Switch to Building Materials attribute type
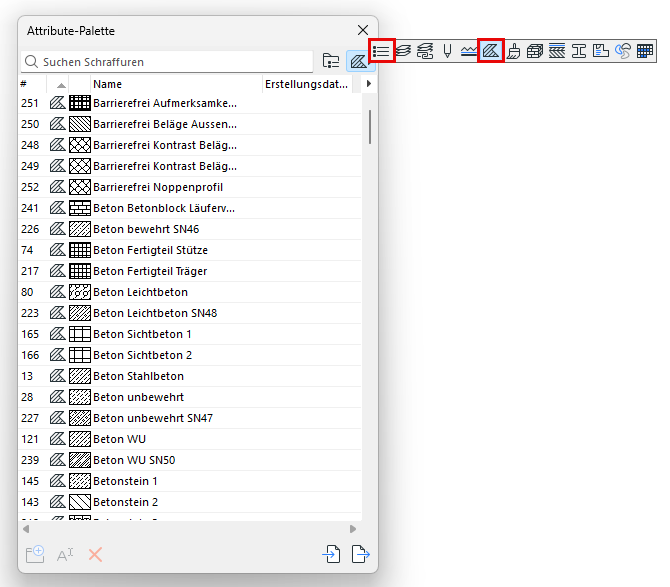 point(535,51)
